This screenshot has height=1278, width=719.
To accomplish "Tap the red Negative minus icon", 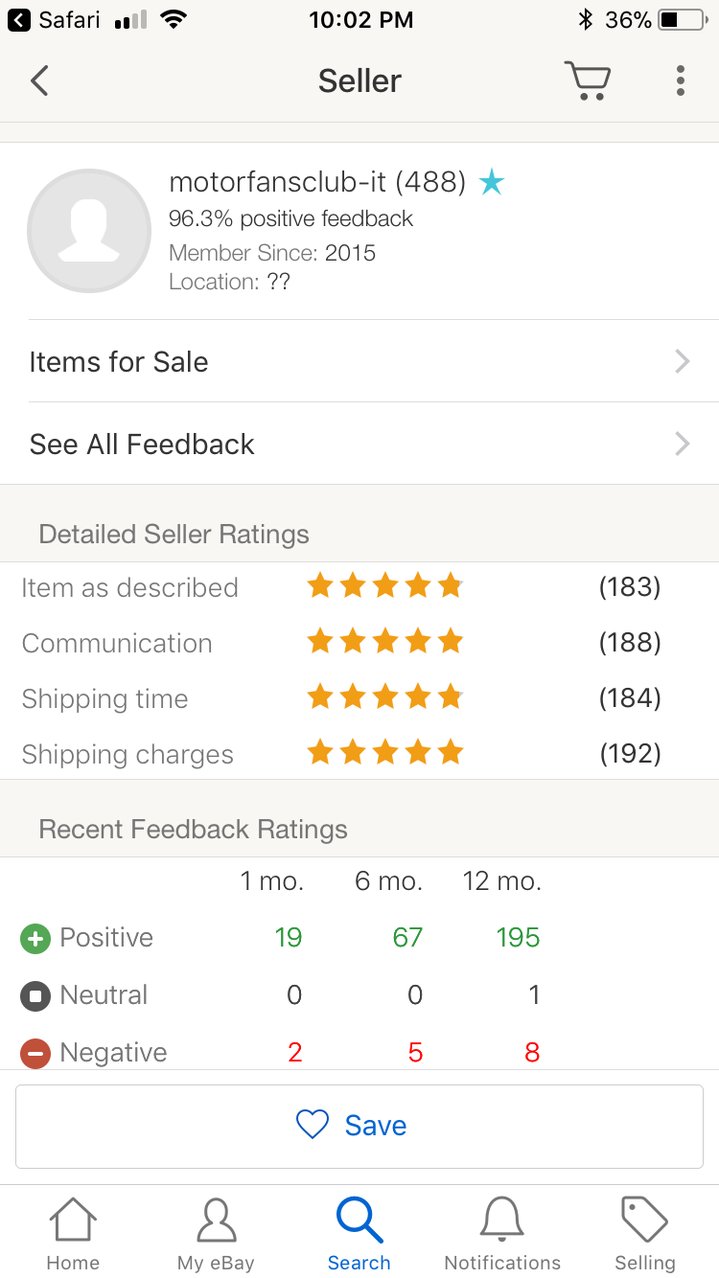I will pos(35,1053).
